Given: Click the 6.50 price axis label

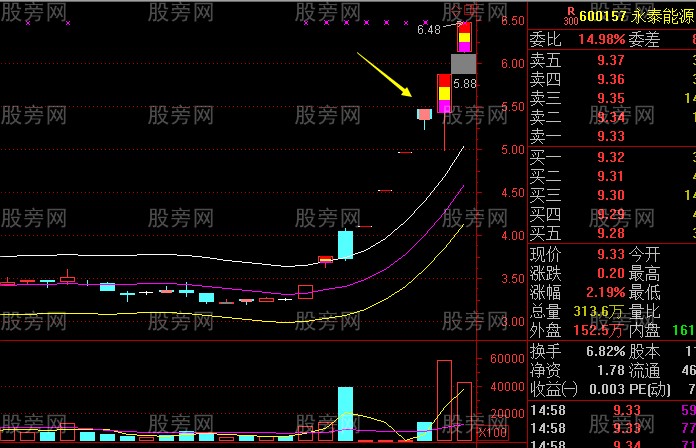Looking at the screenshot, I should [513, 21].
